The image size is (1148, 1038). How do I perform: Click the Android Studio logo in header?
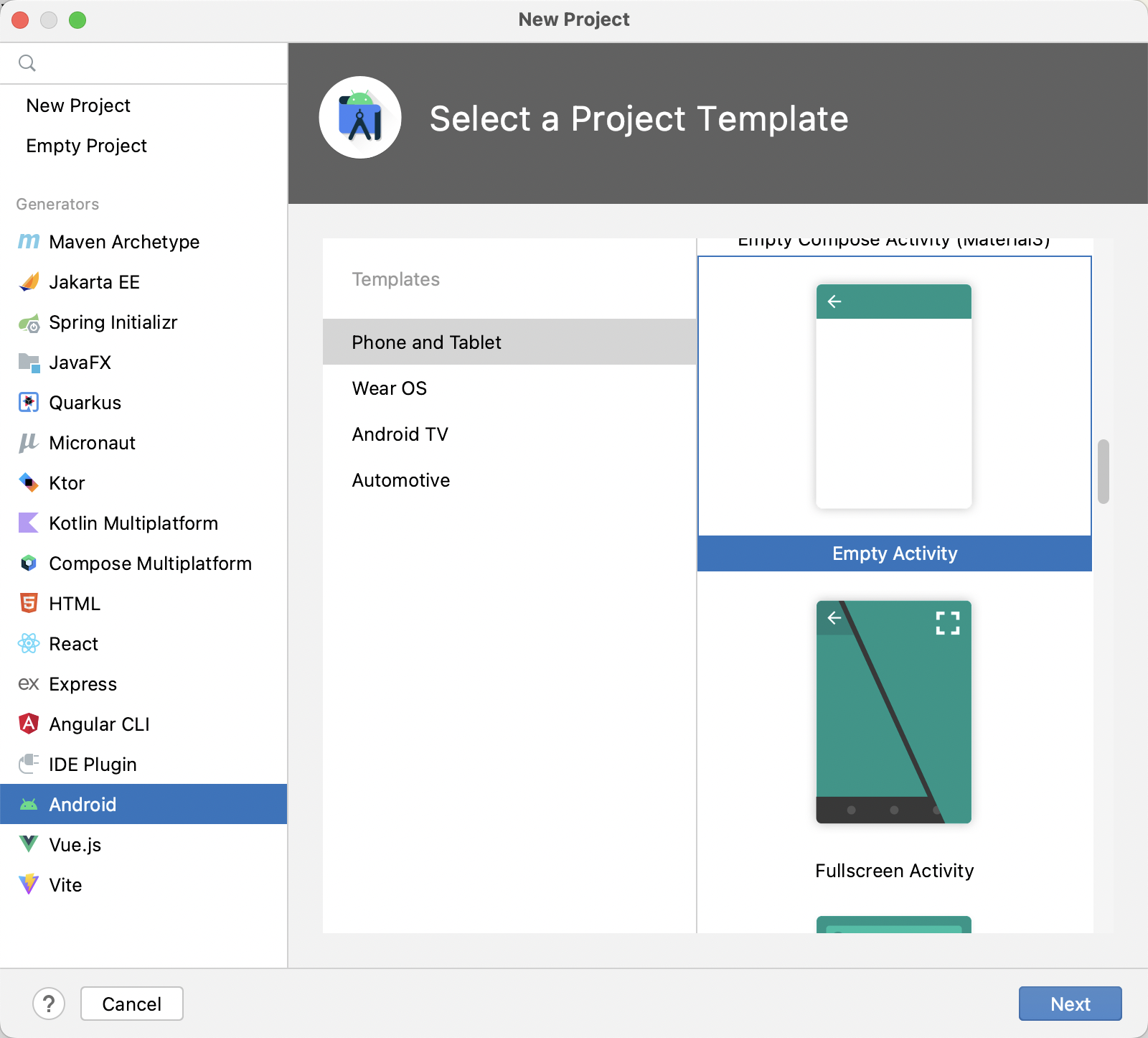[x=360, y=118]
